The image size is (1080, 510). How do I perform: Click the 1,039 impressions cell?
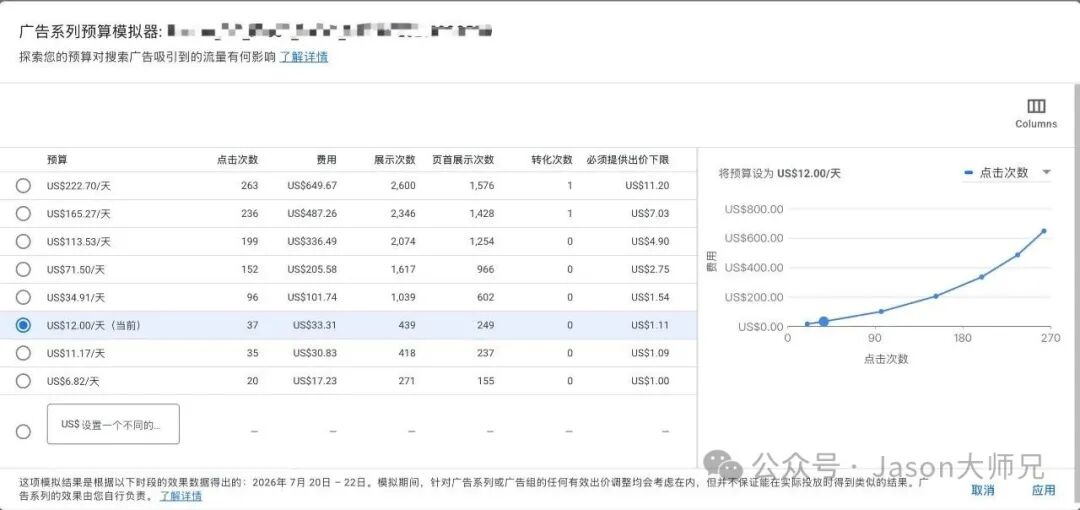(403, 297)
